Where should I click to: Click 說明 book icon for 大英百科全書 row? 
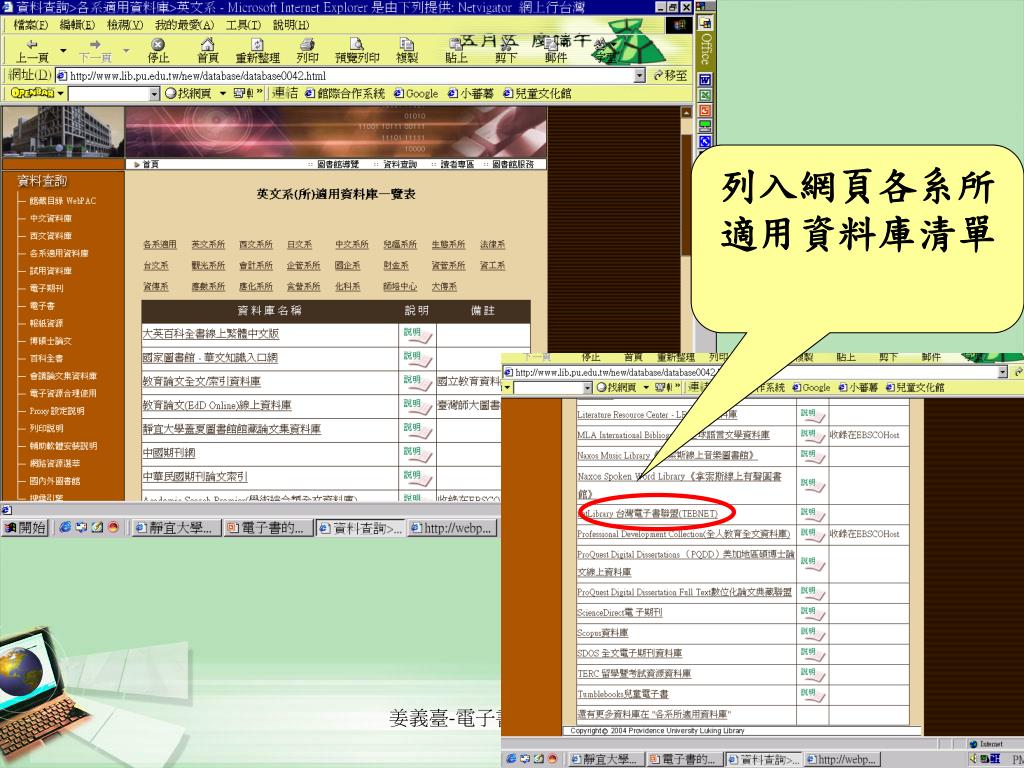417,335
